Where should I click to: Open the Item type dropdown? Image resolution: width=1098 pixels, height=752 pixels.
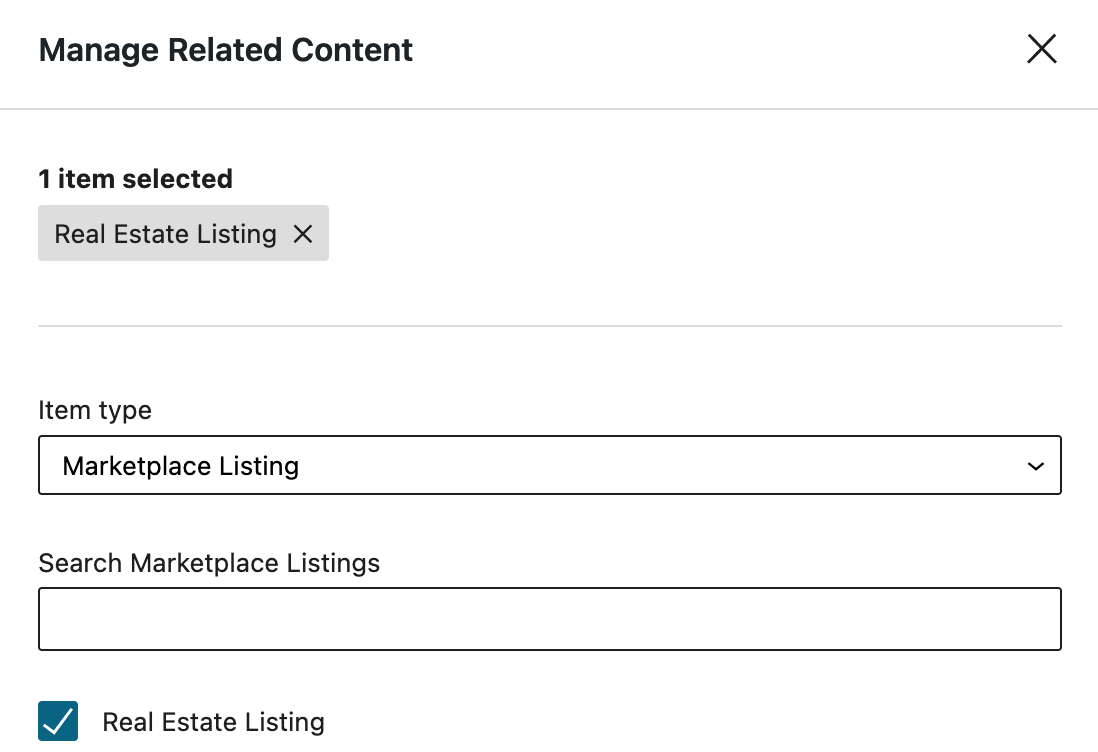(549, 465)
